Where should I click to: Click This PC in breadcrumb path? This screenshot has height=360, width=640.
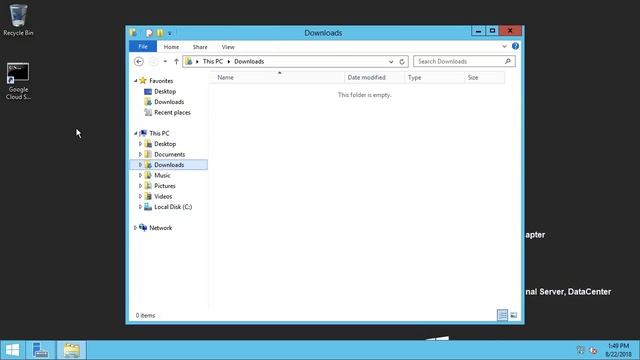[213, 62]
